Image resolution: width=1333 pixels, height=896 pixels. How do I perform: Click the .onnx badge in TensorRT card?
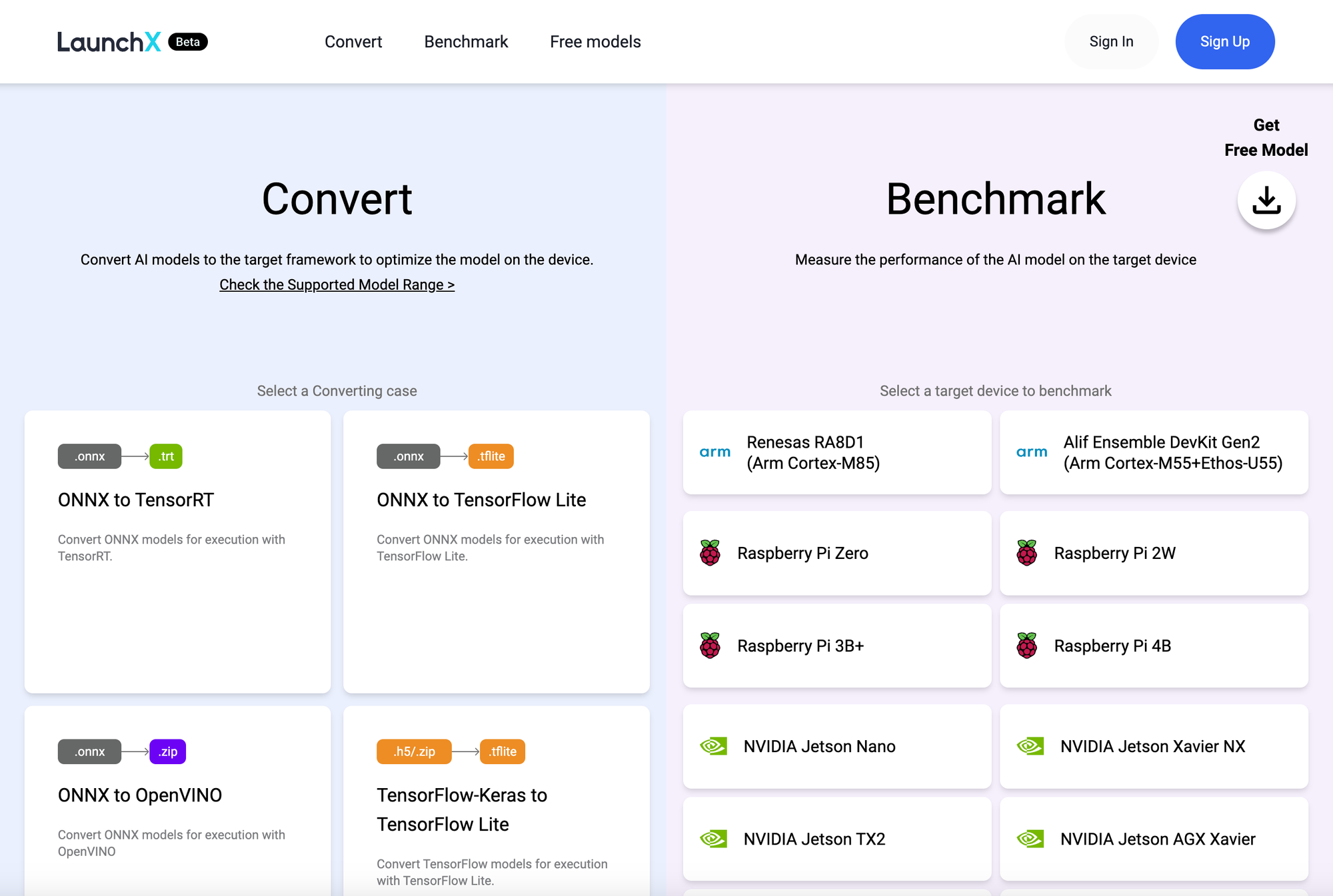[x=89, y=456]
